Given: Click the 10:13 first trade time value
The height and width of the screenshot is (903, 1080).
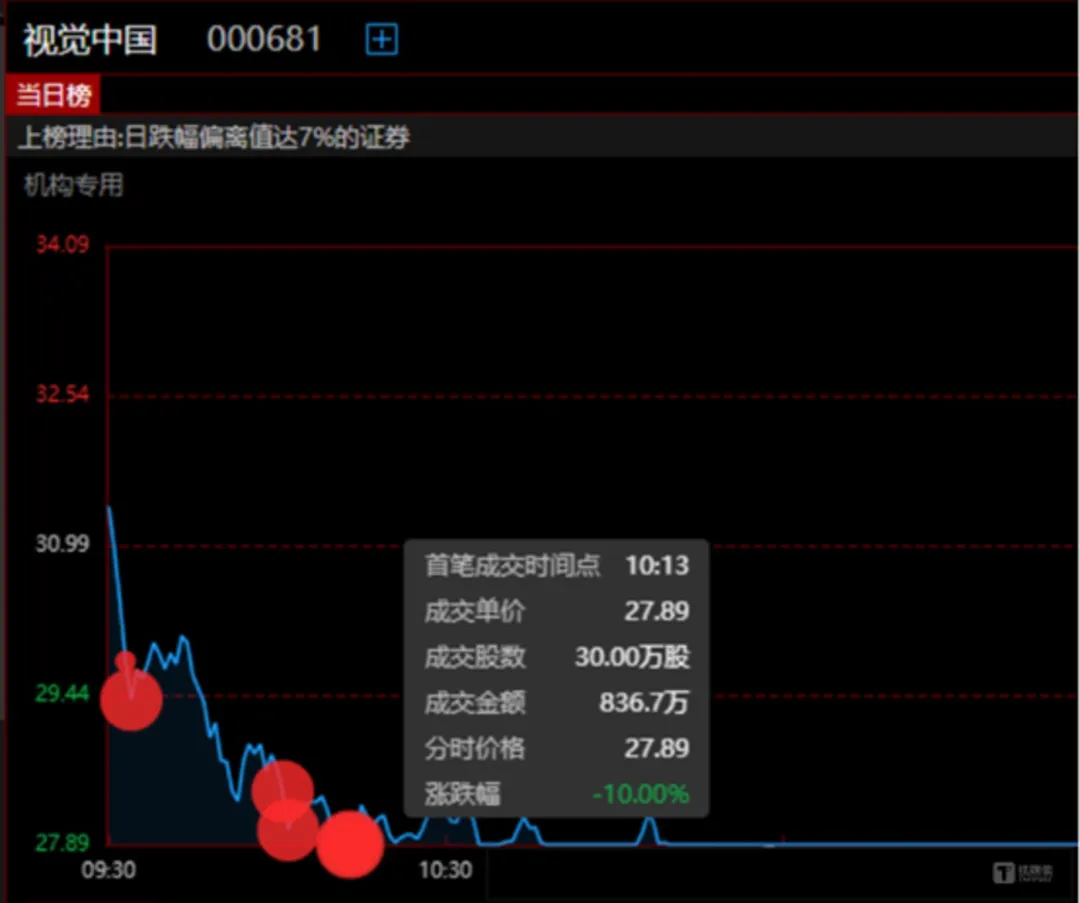Looking at the screenshot, I should coord(657,565).
